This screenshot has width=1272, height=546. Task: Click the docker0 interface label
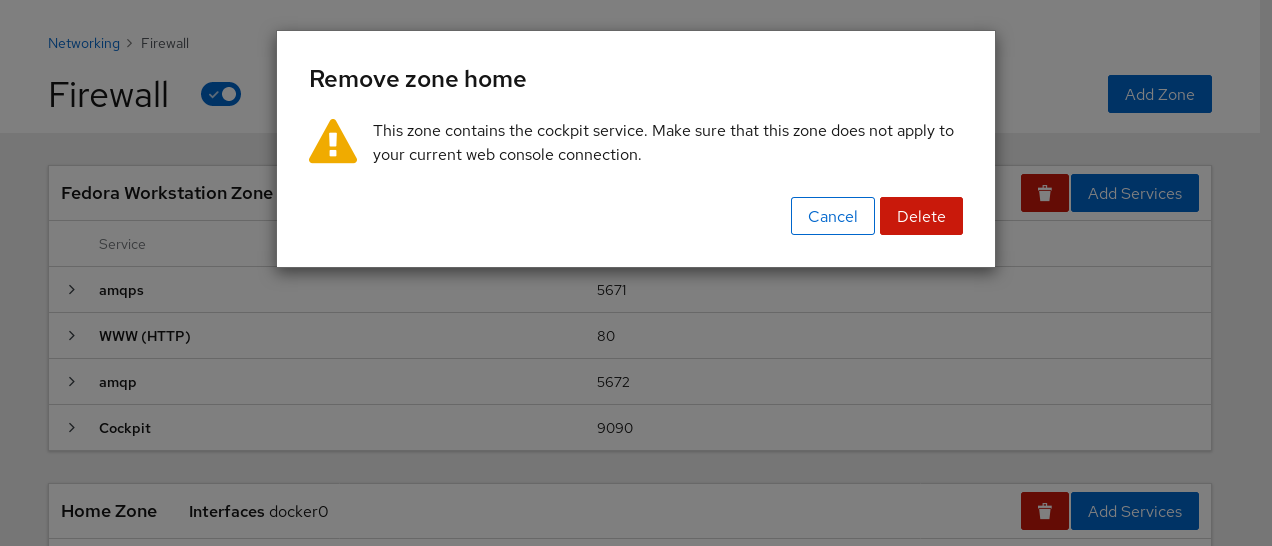[298, 512]
